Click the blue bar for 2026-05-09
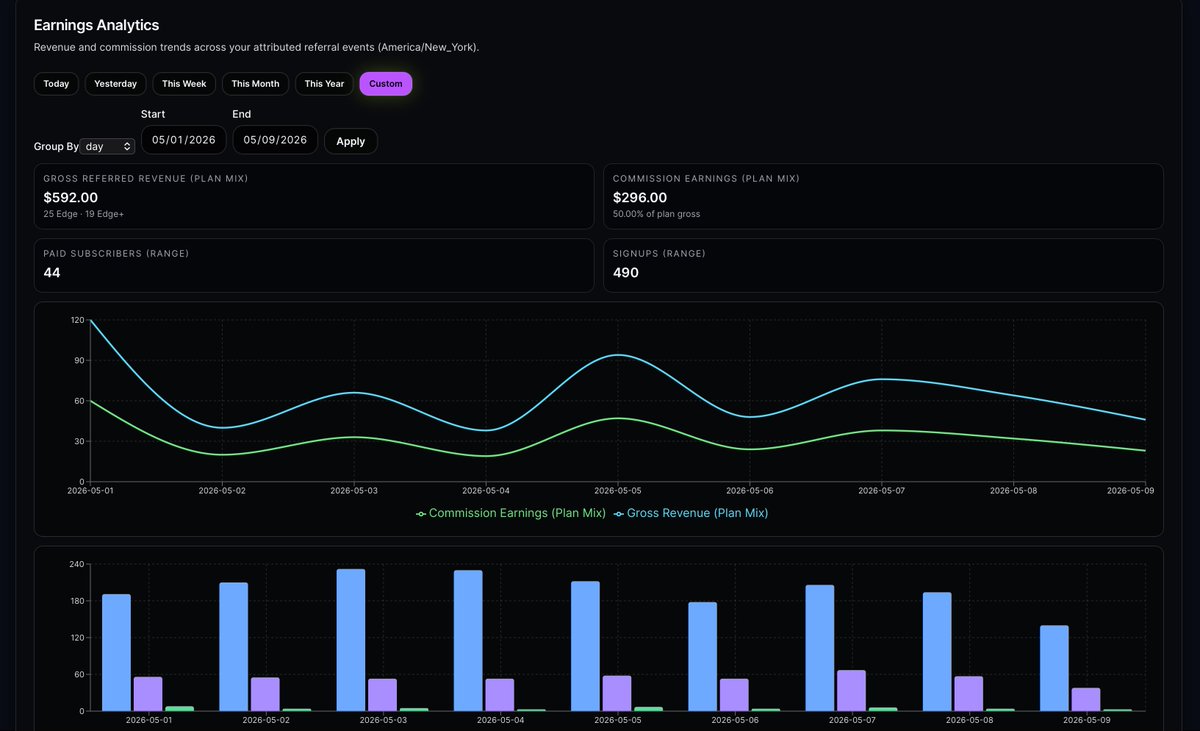This screenshot has width=1200, height=731. tap(1054, 668)
